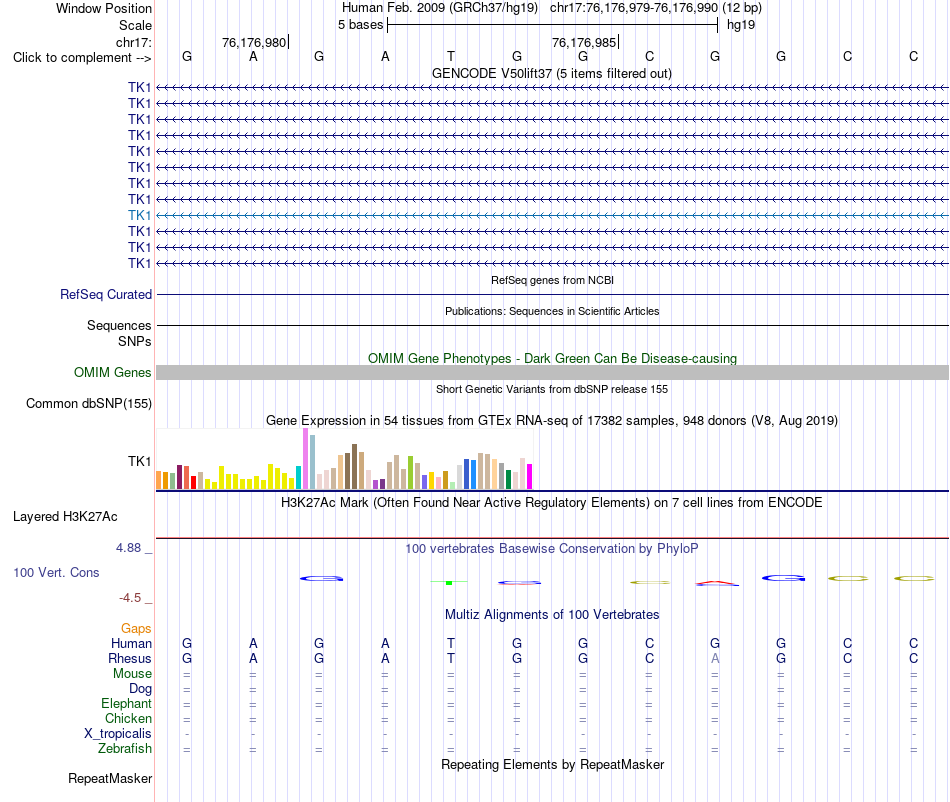Click the T base in the complement sequence row

451,56
